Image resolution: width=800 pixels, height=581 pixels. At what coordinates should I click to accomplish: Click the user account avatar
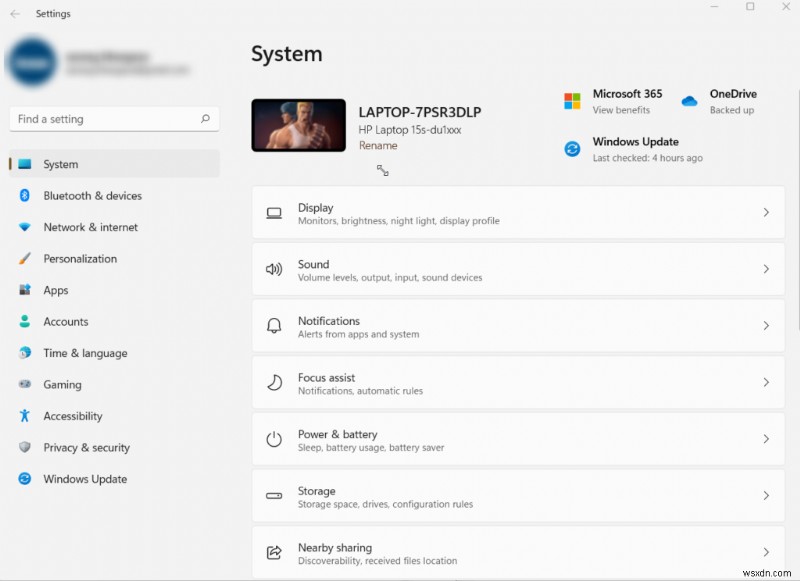(x=30, y=58)
